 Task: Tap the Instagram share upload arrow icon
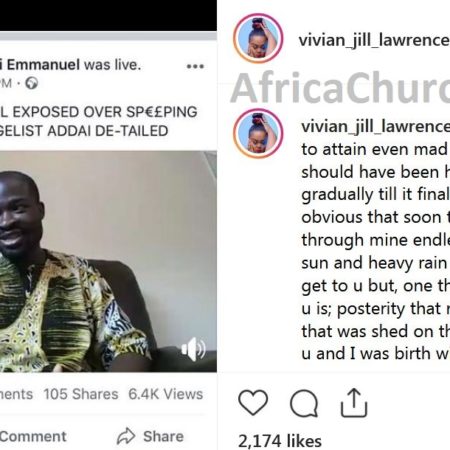[354, 403]
